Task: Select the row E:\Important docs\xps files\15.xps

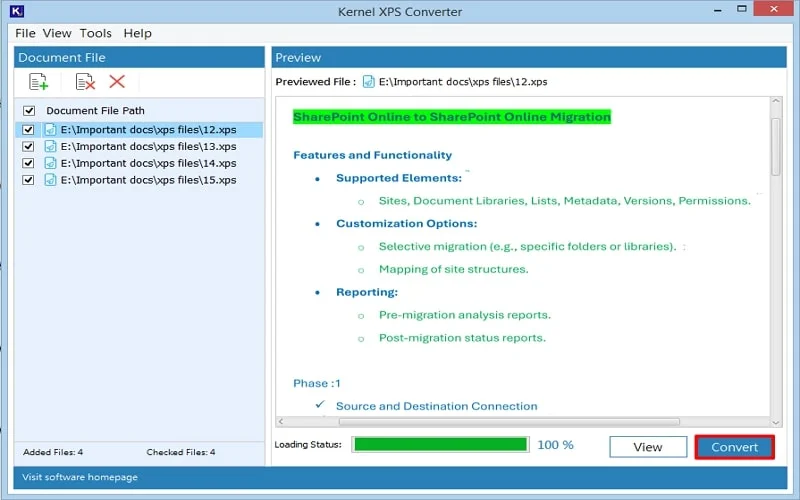Action: [x=139, y=180]
